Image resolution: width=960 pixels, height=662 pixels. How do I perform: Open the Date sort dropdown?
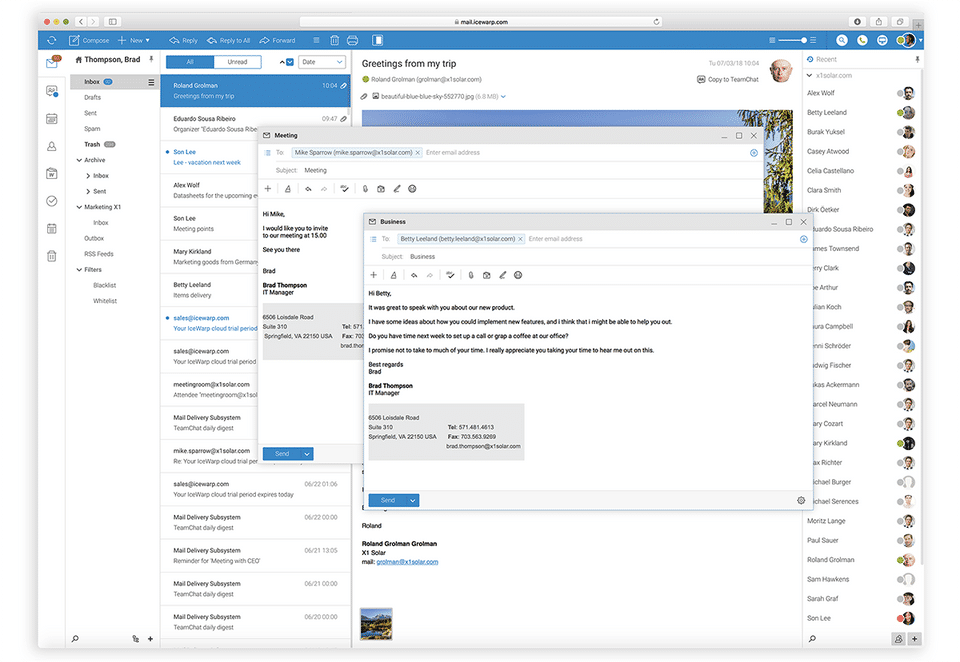pos(321,62)
